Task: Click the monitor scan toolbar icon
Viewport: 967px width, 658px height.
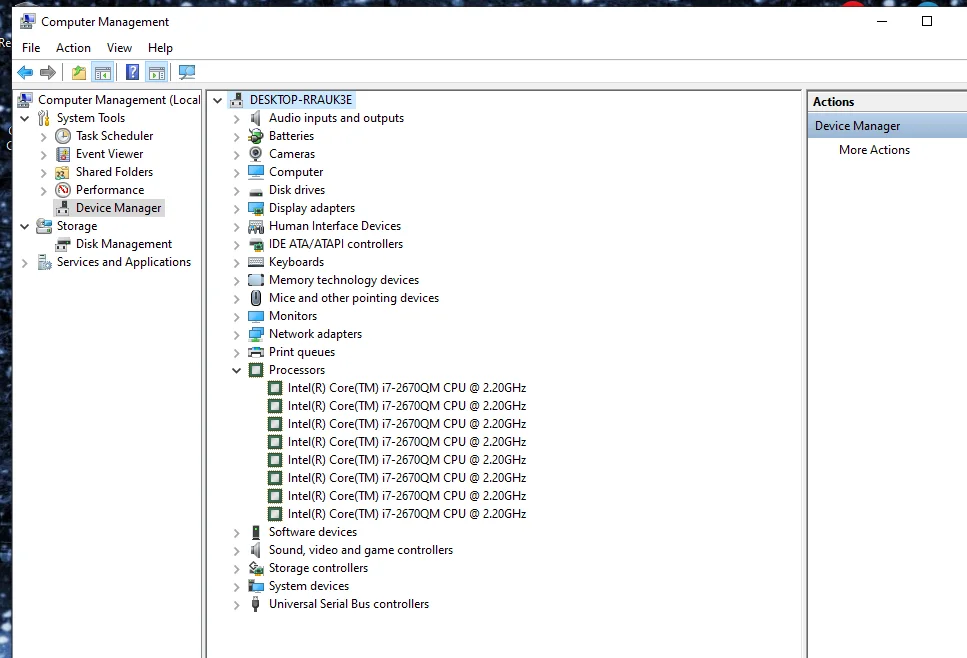Action: click(187, 73)
